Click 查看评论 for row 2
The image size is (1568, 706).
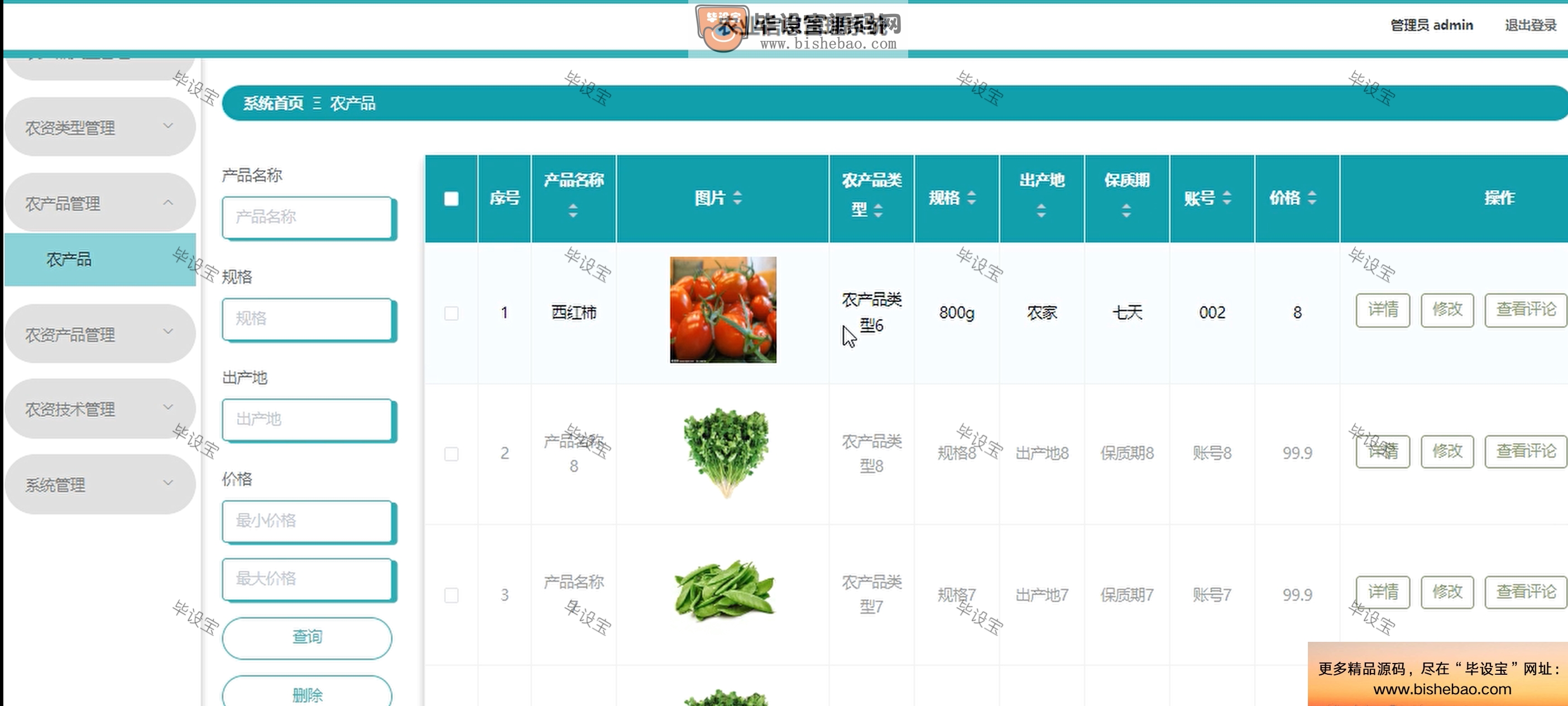pos(1526,452)
